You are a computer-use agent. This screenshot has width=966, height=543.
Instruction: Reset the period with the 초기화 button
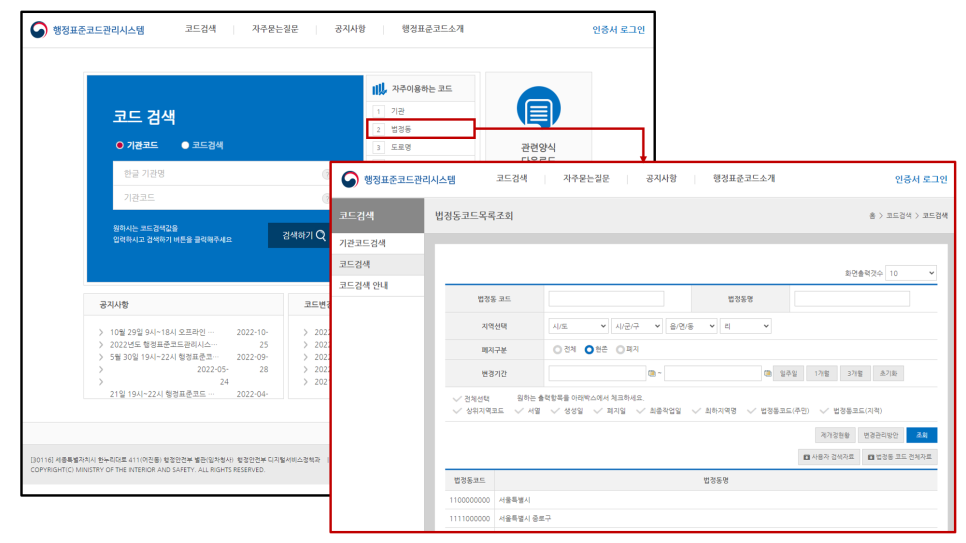click(888, 374)
